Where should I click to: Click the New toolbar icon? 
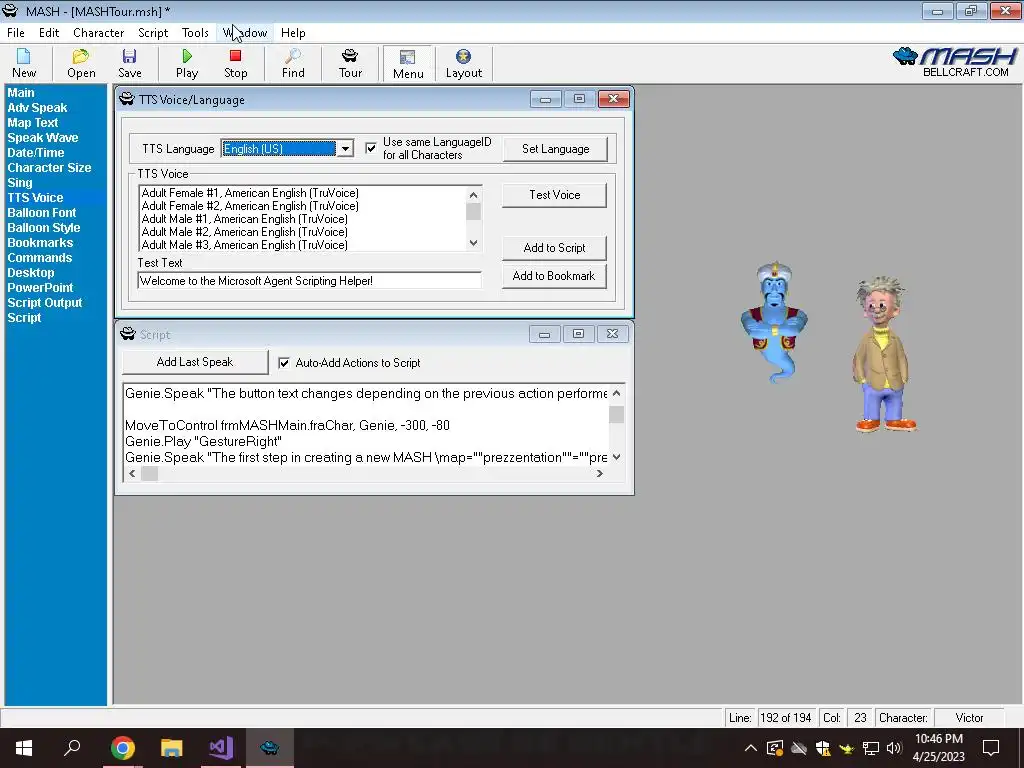[24, 63]
